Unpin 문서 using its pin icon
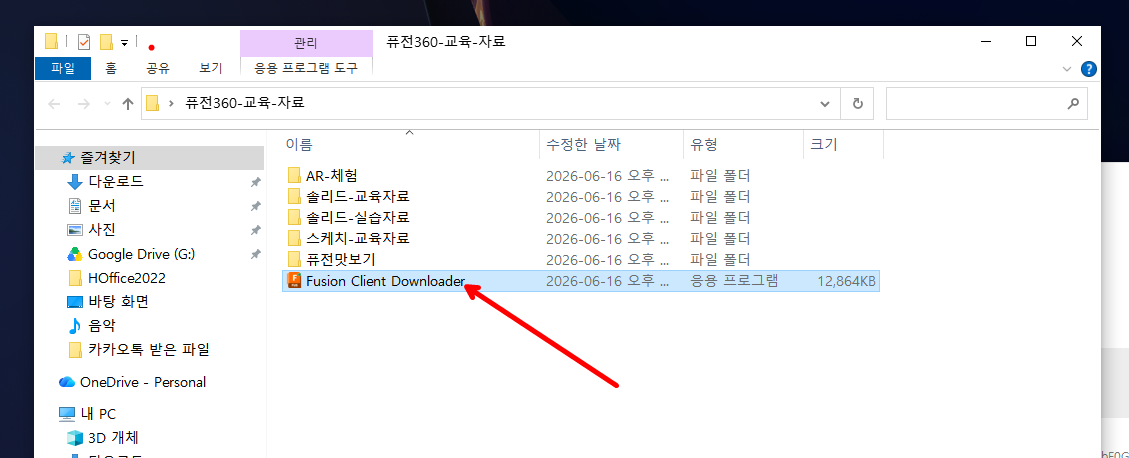 pos(255,206)
